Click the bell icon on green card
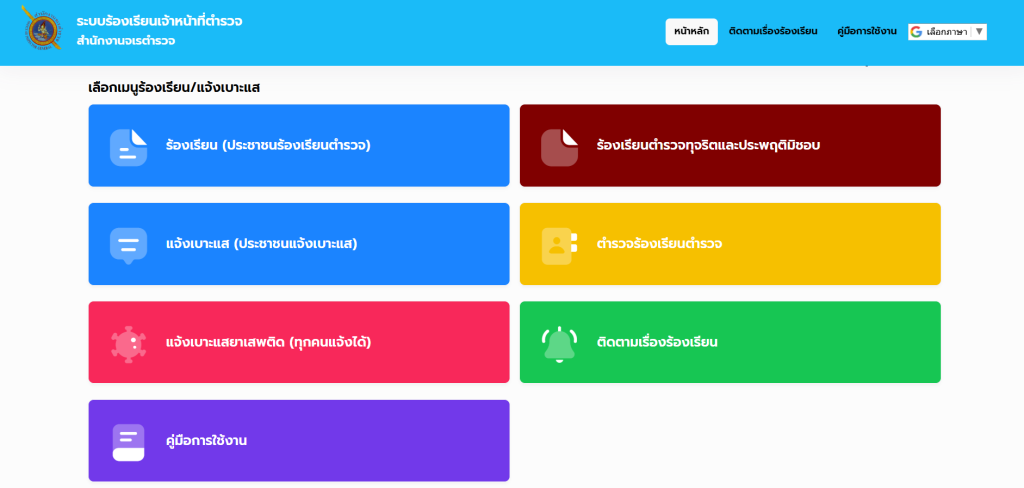1024x488 pixels. [x=559, y=344]
